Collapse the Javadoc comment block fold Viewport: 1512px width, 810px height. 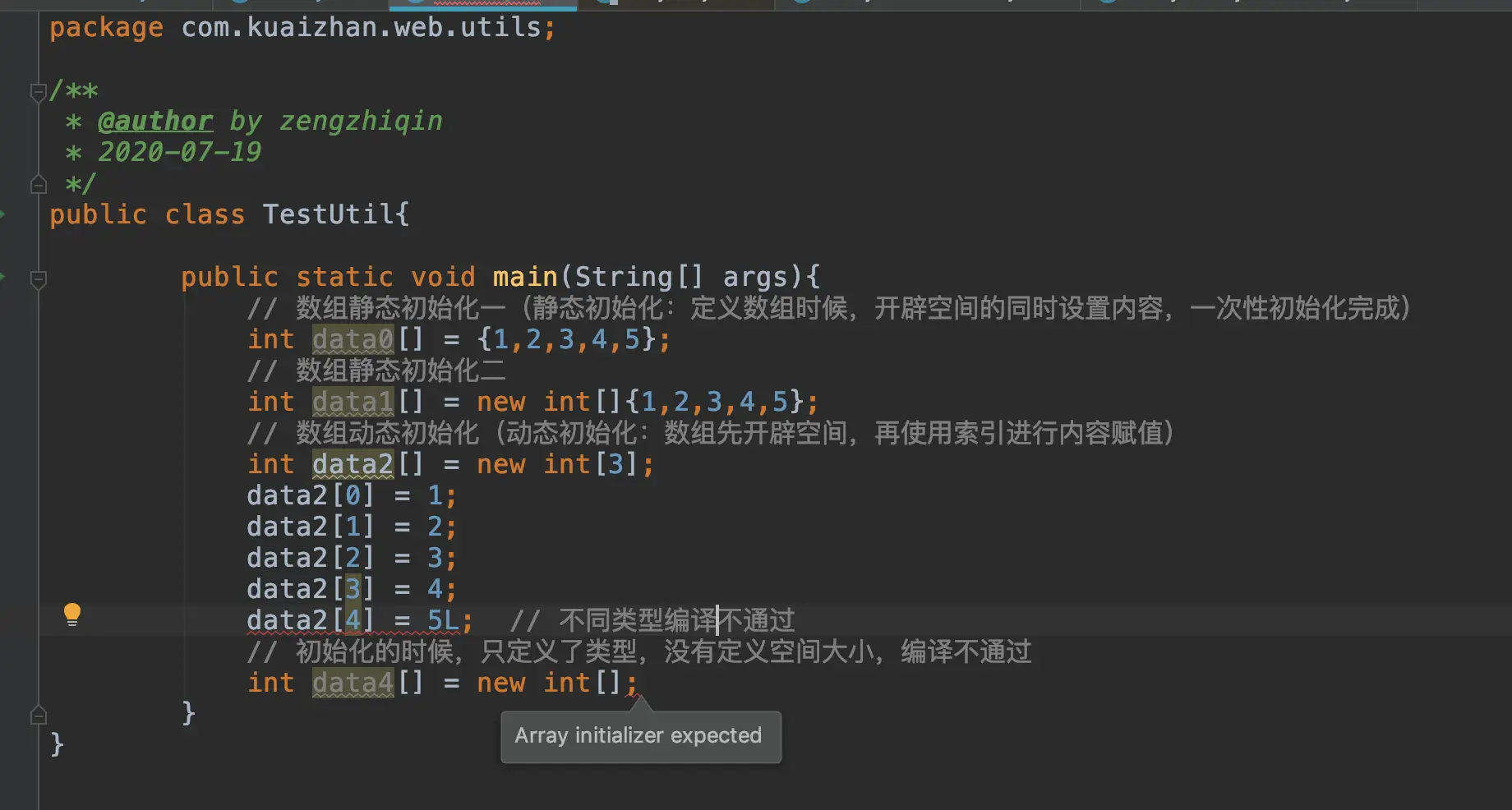coord(38,92)
